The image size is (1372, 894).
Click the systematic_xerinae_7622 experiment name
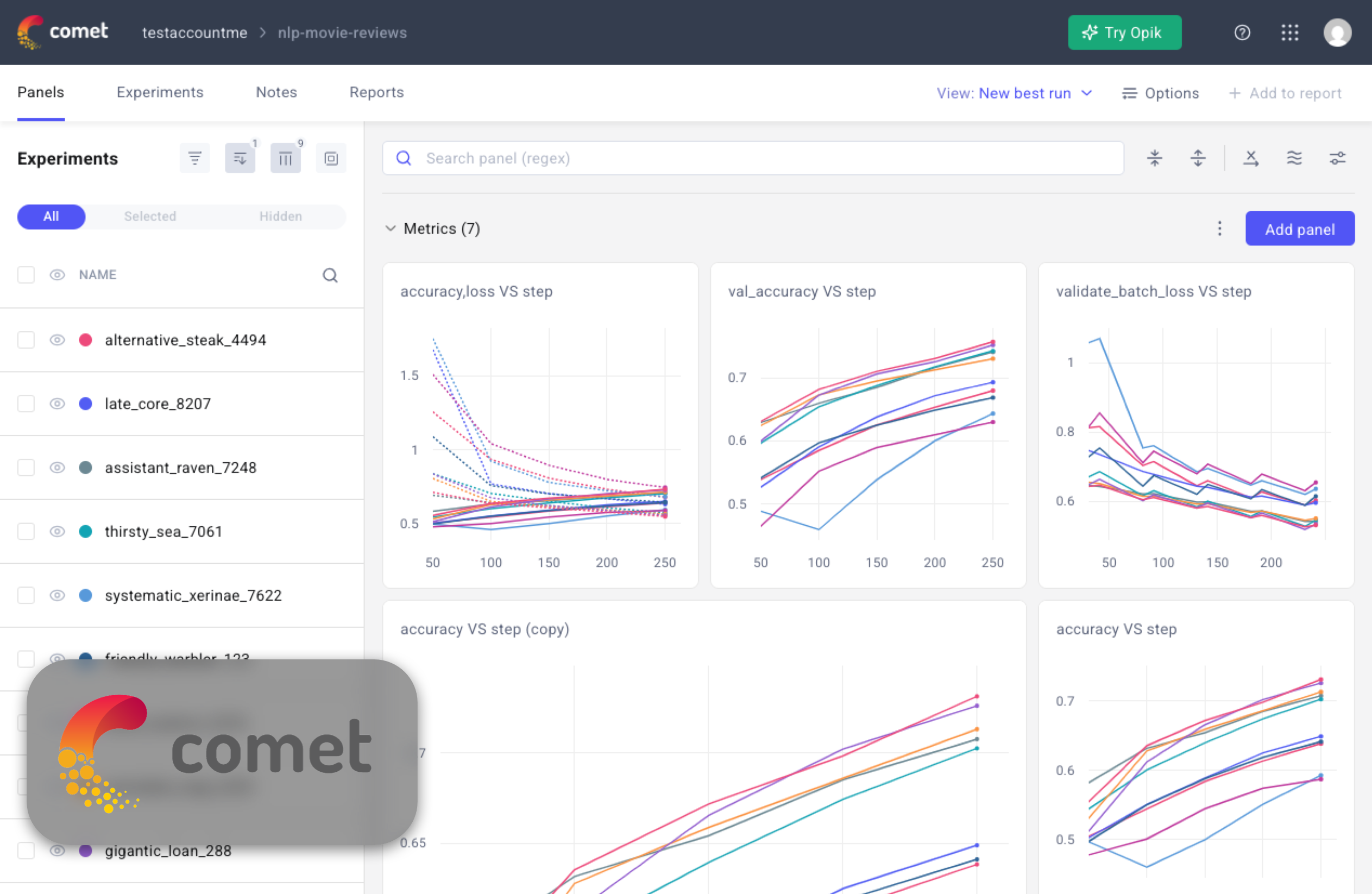point(193,595)
